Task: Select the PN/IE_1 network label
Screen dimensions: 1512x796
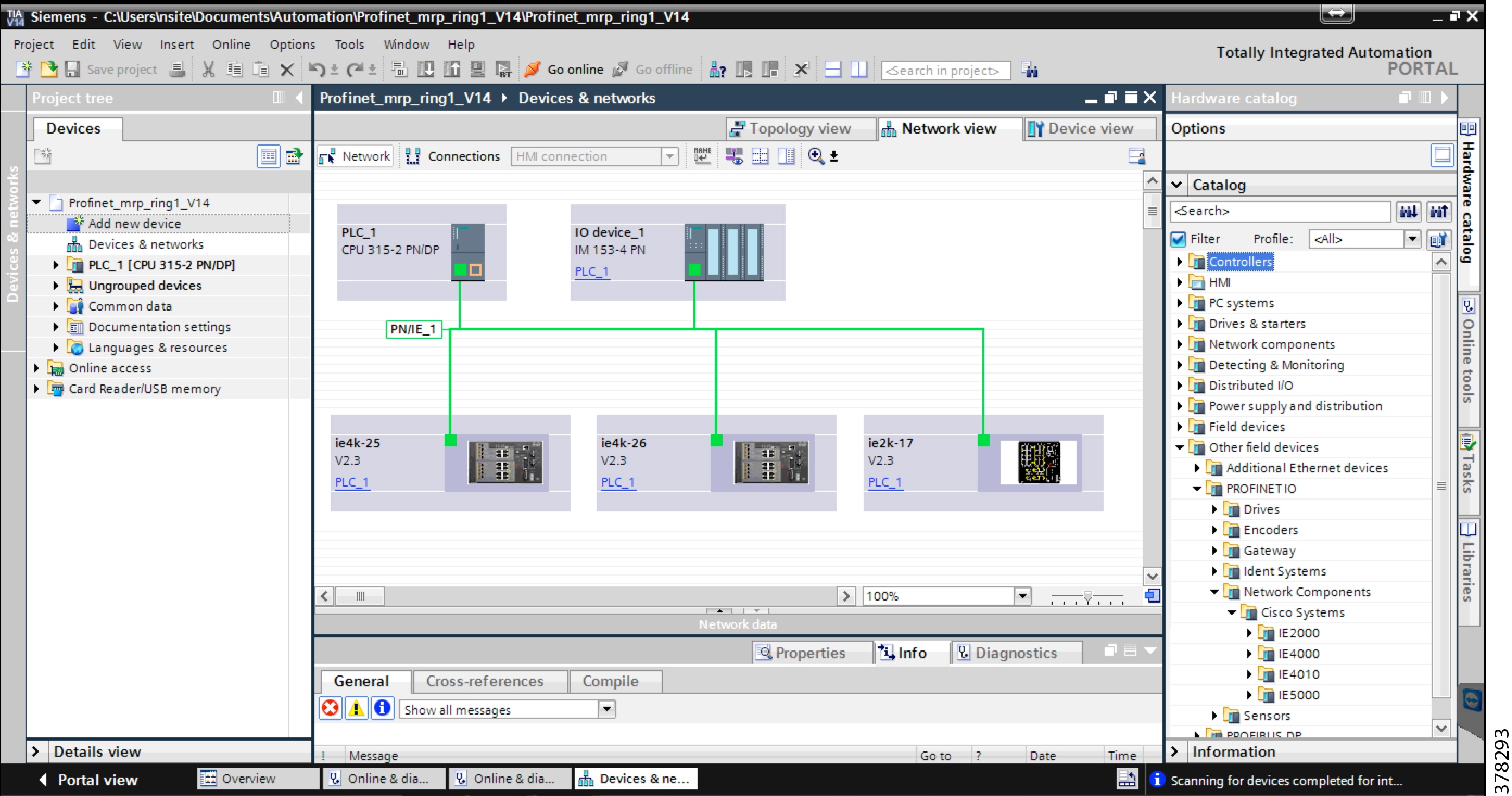Action: pos(413,330)
